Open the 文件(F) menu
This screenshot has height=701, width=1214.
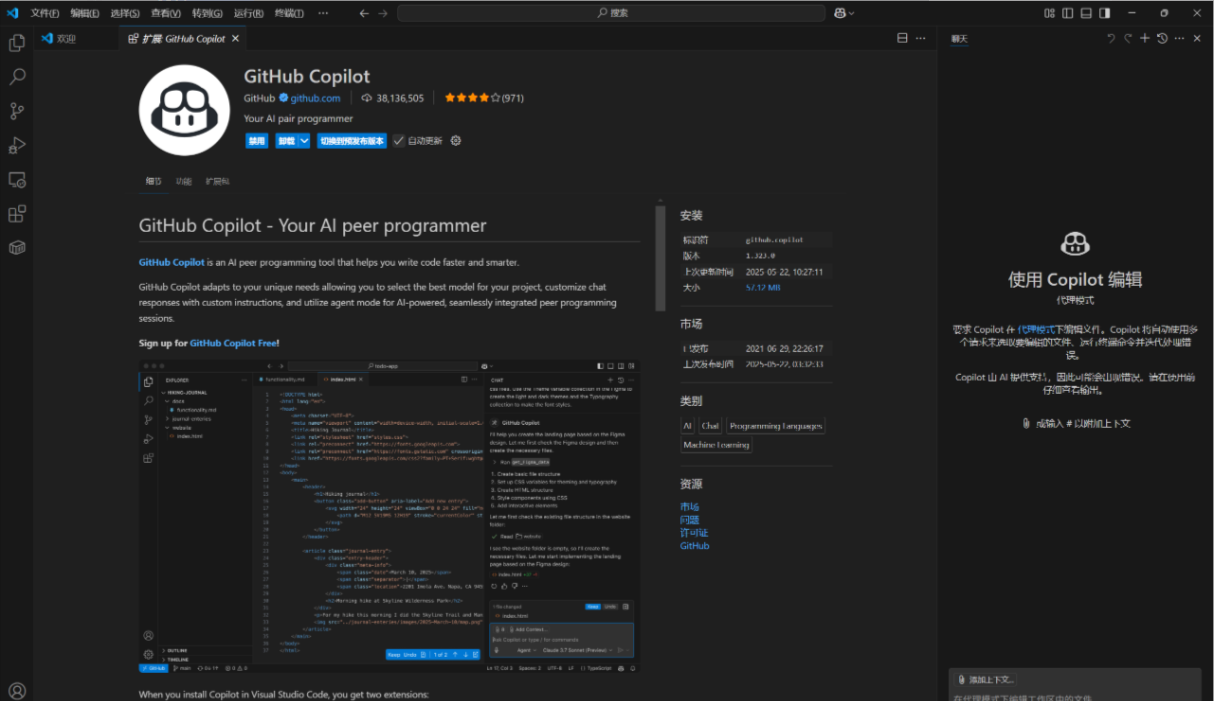(x=45, y=13)
